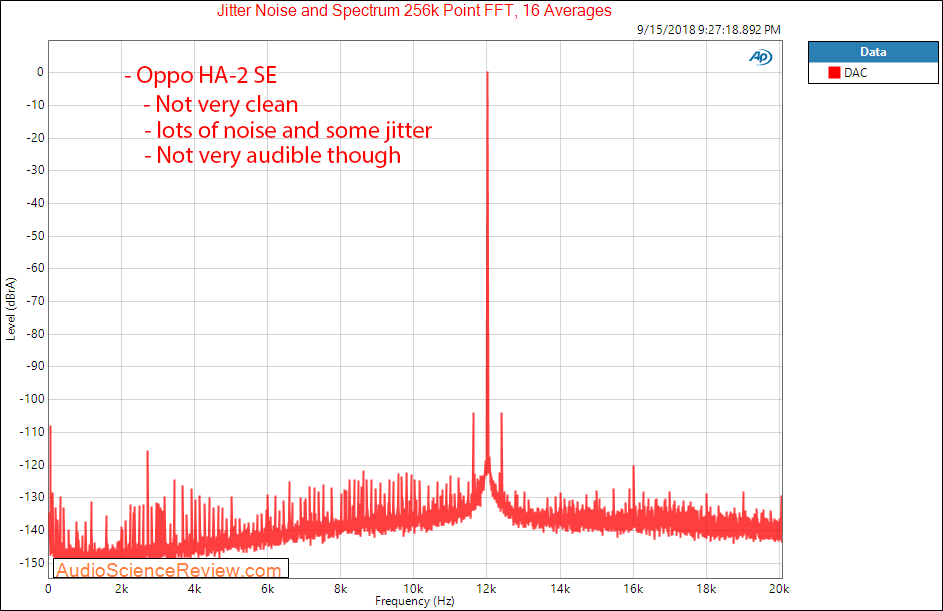The height and width of the screenshot is (611, 943).
Task: Click the "-100" level axis tick label
Action: 32,399
